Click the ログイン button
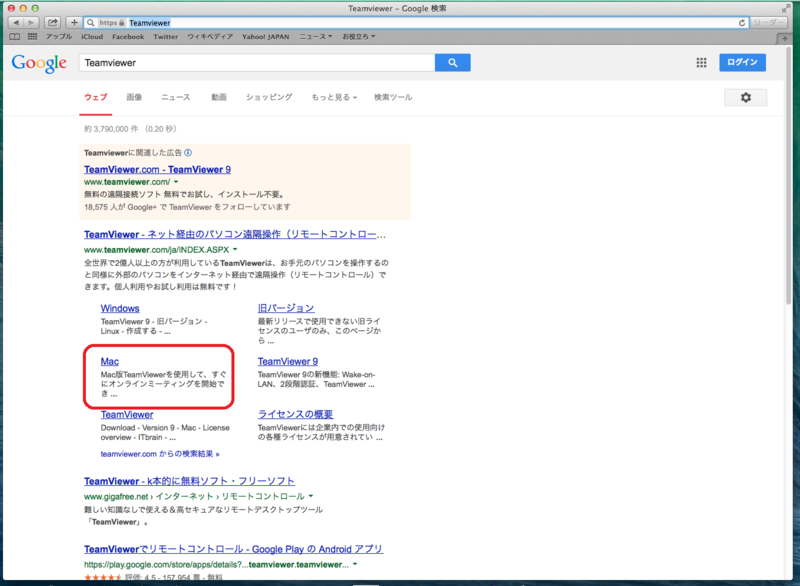800x586 pixels. [x=744, y=62]
